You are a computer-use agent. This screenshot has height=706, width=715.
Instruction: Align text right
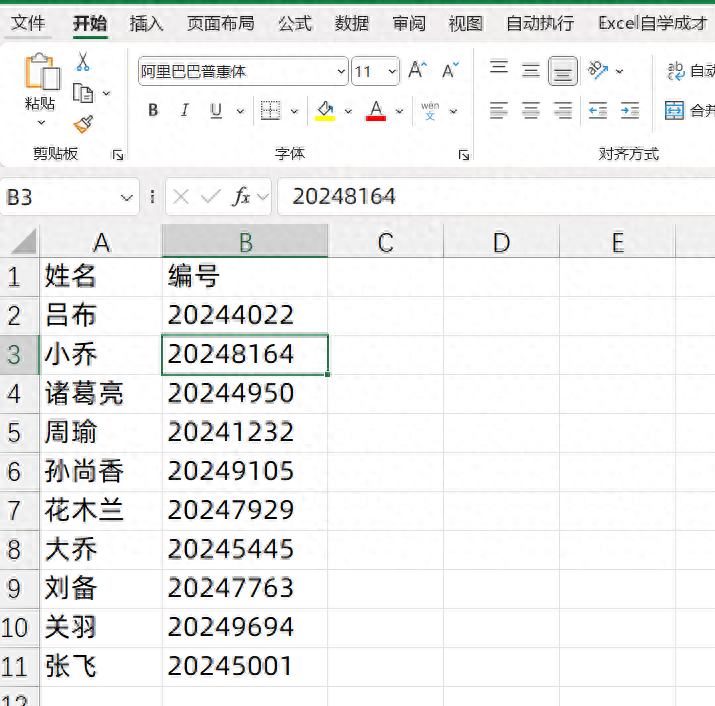pos(563,110)
